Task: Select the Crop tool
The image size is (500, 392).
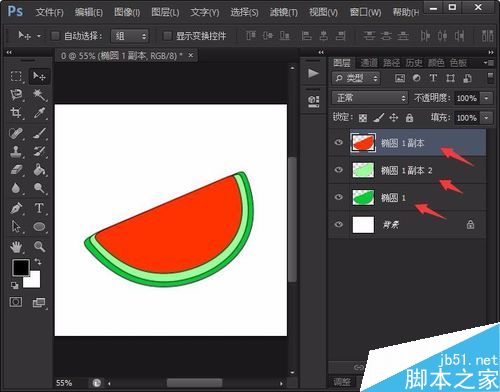Action: tap(16, 113)
